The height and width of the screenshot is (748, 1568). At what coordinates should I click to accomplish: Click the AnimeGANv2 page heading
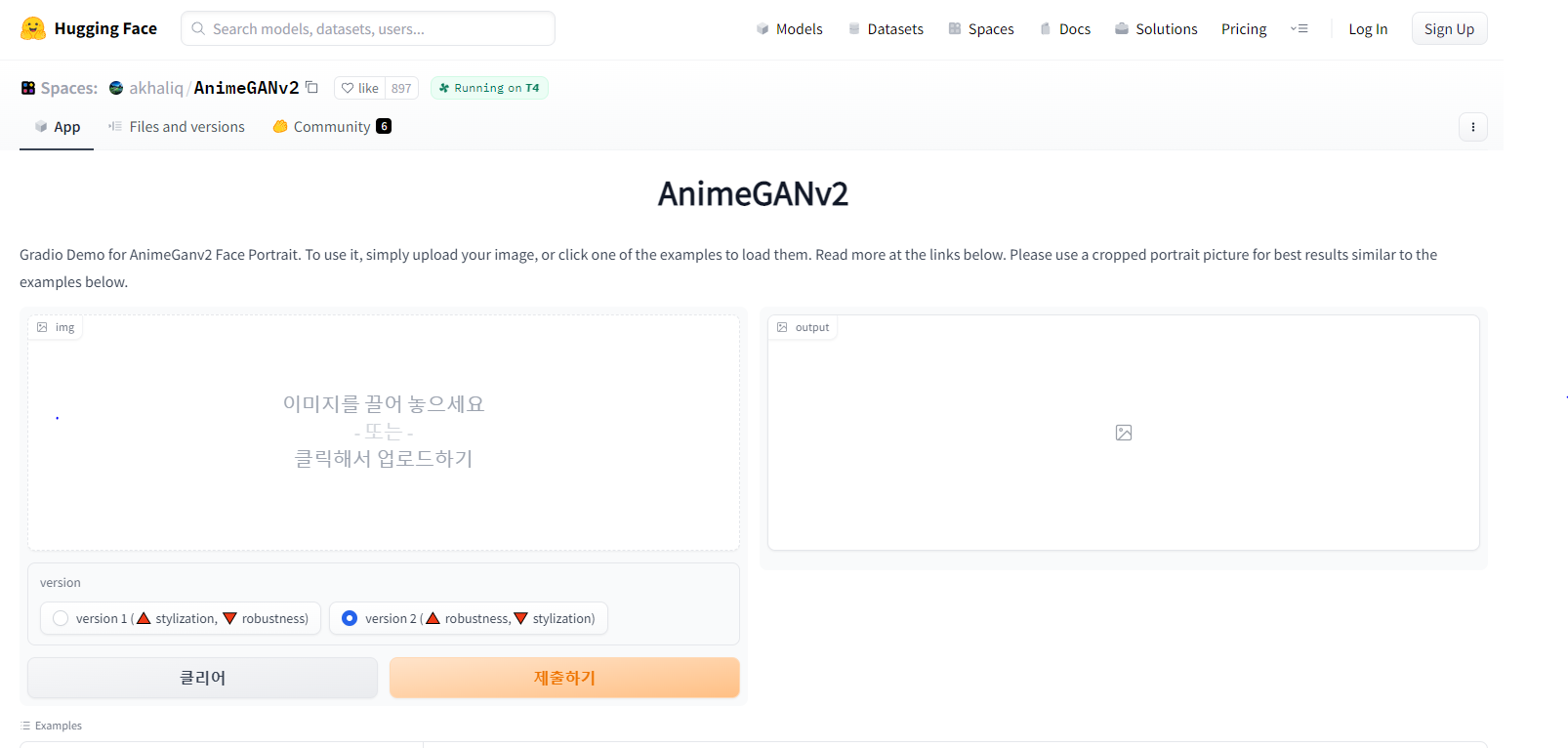753,193
